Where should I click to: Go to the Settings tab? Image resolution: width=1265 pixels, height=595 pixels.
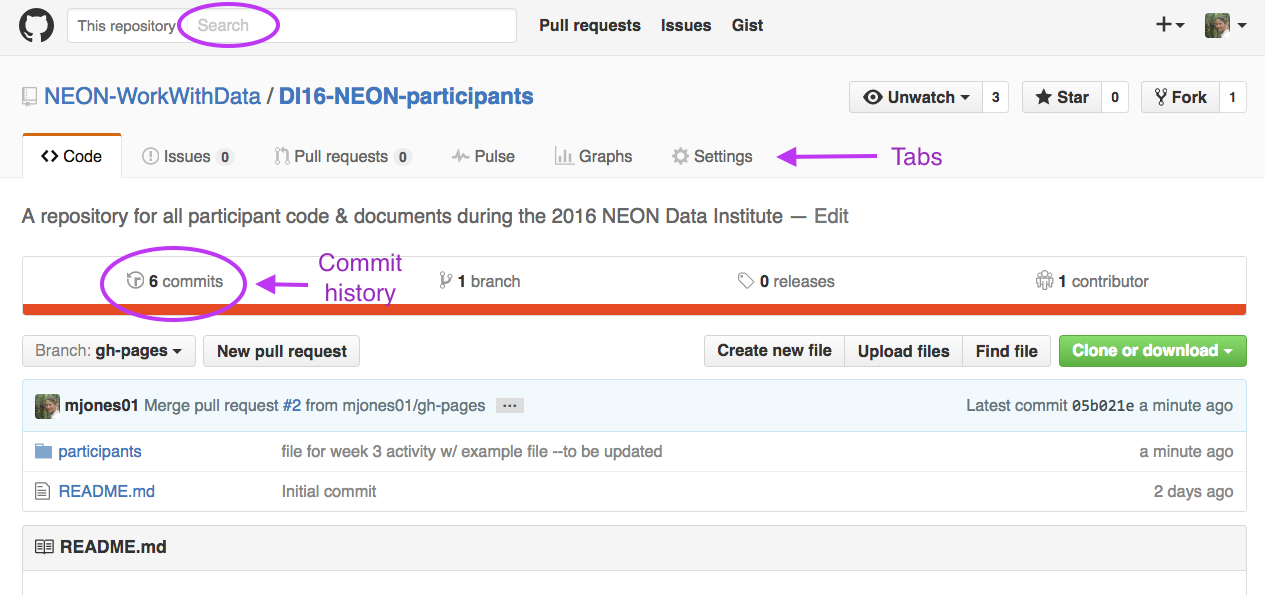[x=712, y=156]
